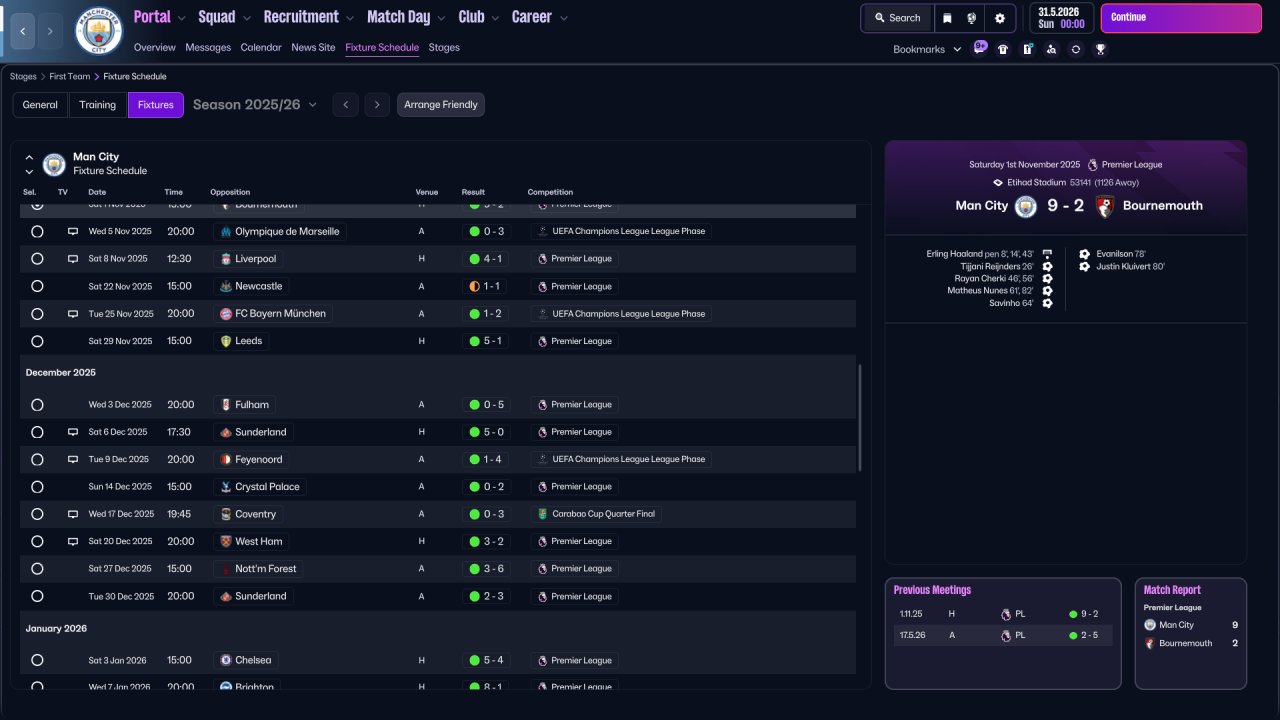Open the 9+ notifications chat icon

[980, 48]
